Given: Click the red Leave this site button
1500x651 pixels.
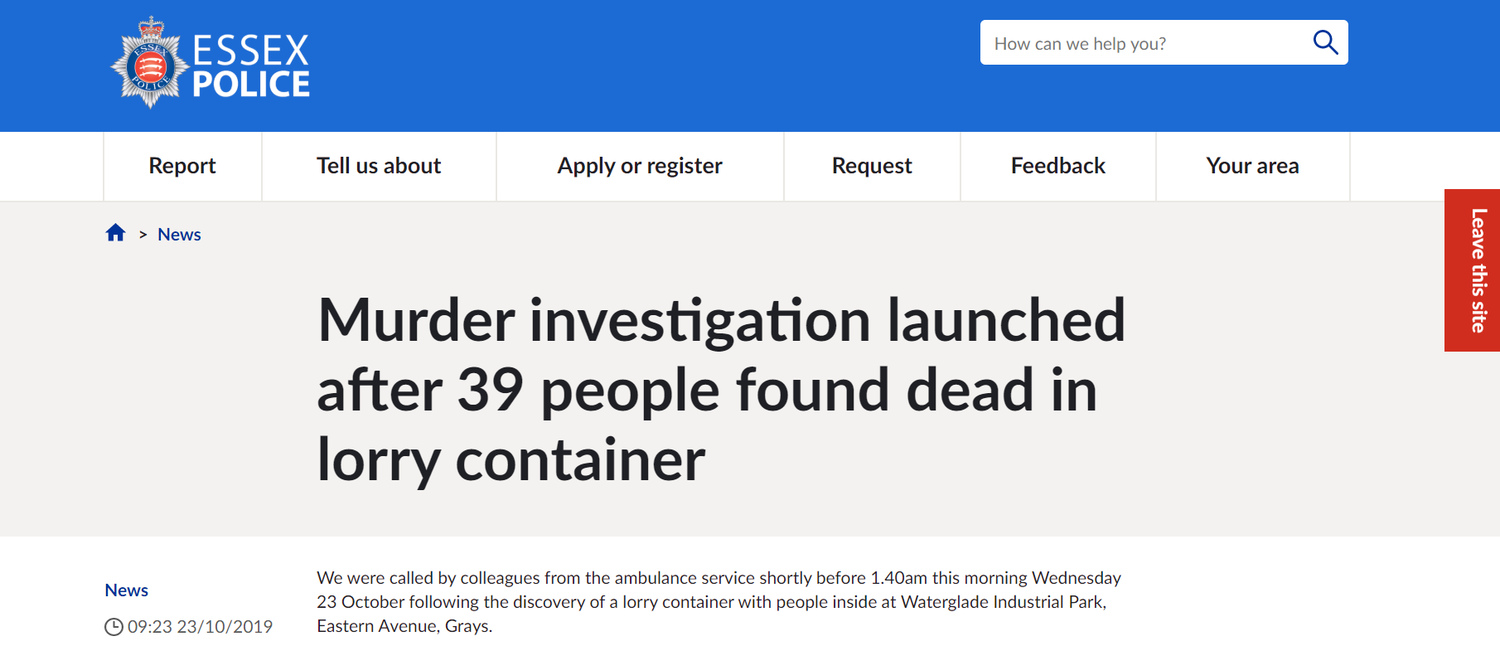Looking at the screenshot, I should pyautogui.click(x=1473, y=270).
